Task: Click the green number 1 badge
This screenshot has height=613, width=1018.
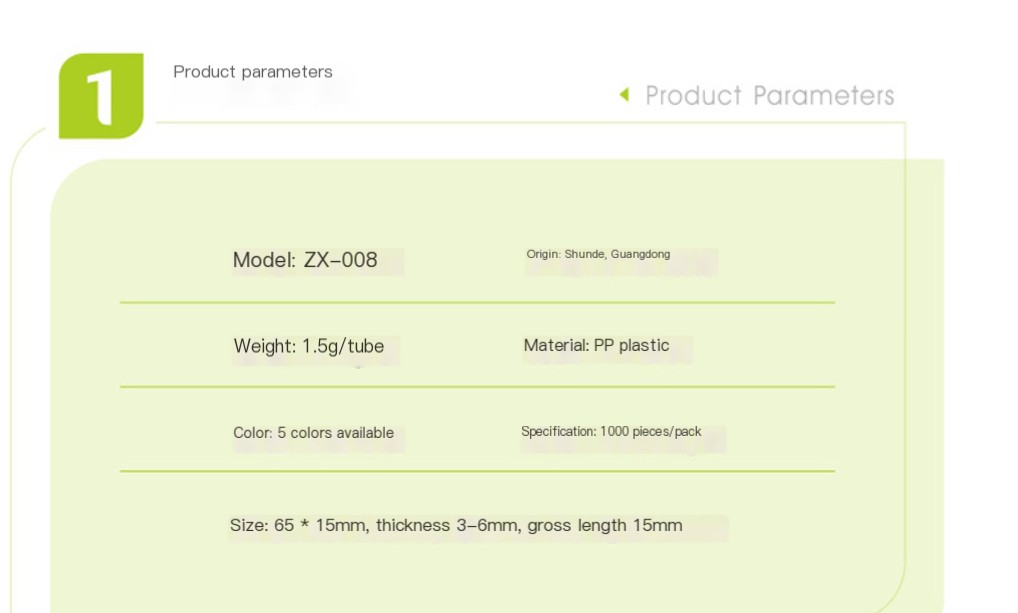Action: 101,96
